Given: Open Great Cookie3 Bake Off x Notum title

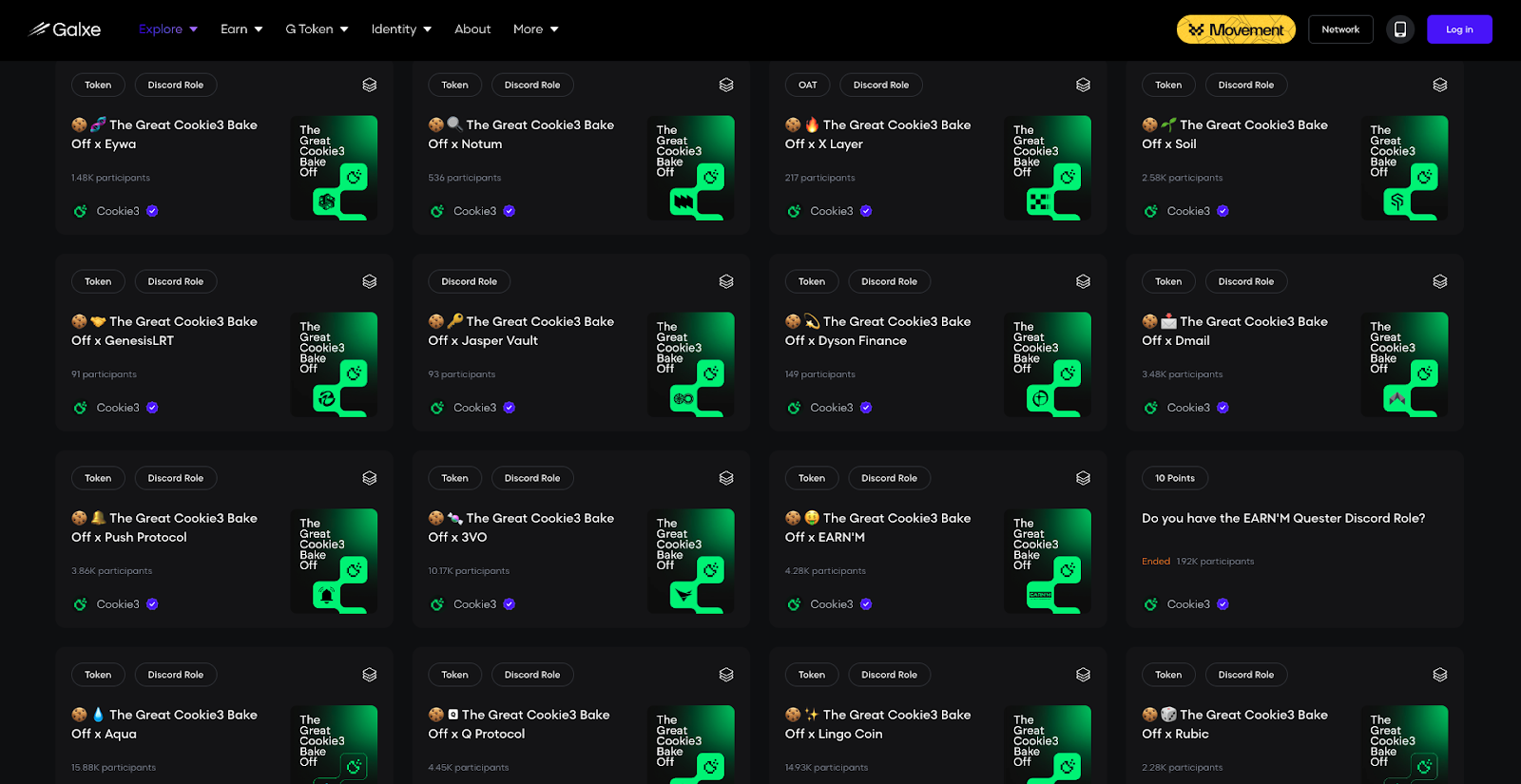Looking at the screenshot, I should (521, 135).
